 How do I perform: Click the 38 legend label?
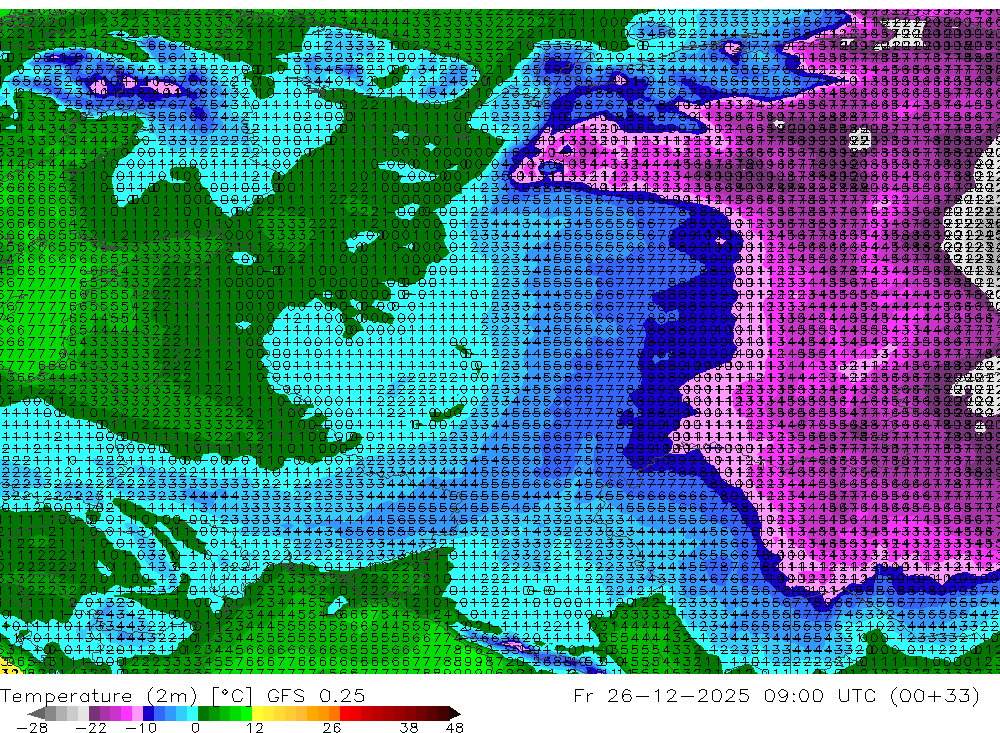409,727
